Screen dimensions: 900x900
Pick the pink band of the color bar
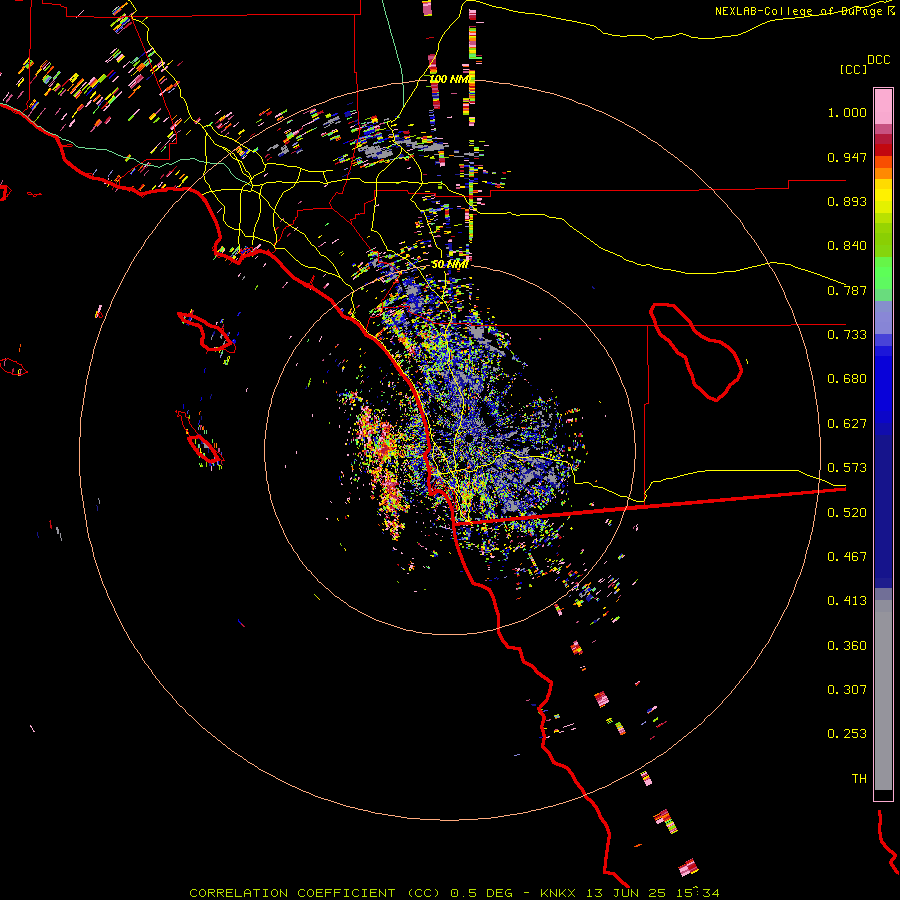point(883,106)
